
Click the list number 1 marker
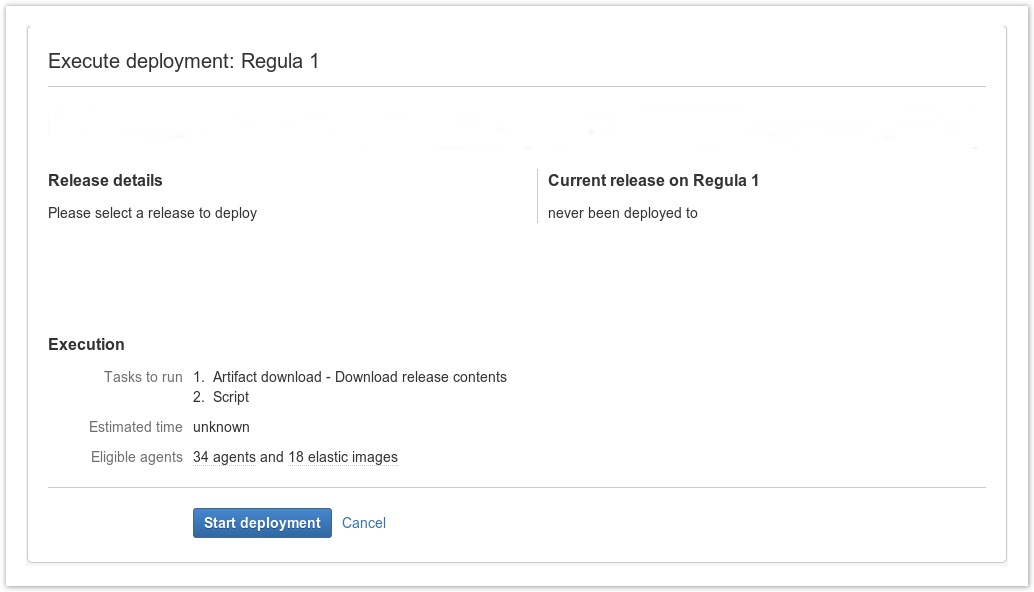tap(198, 377)
